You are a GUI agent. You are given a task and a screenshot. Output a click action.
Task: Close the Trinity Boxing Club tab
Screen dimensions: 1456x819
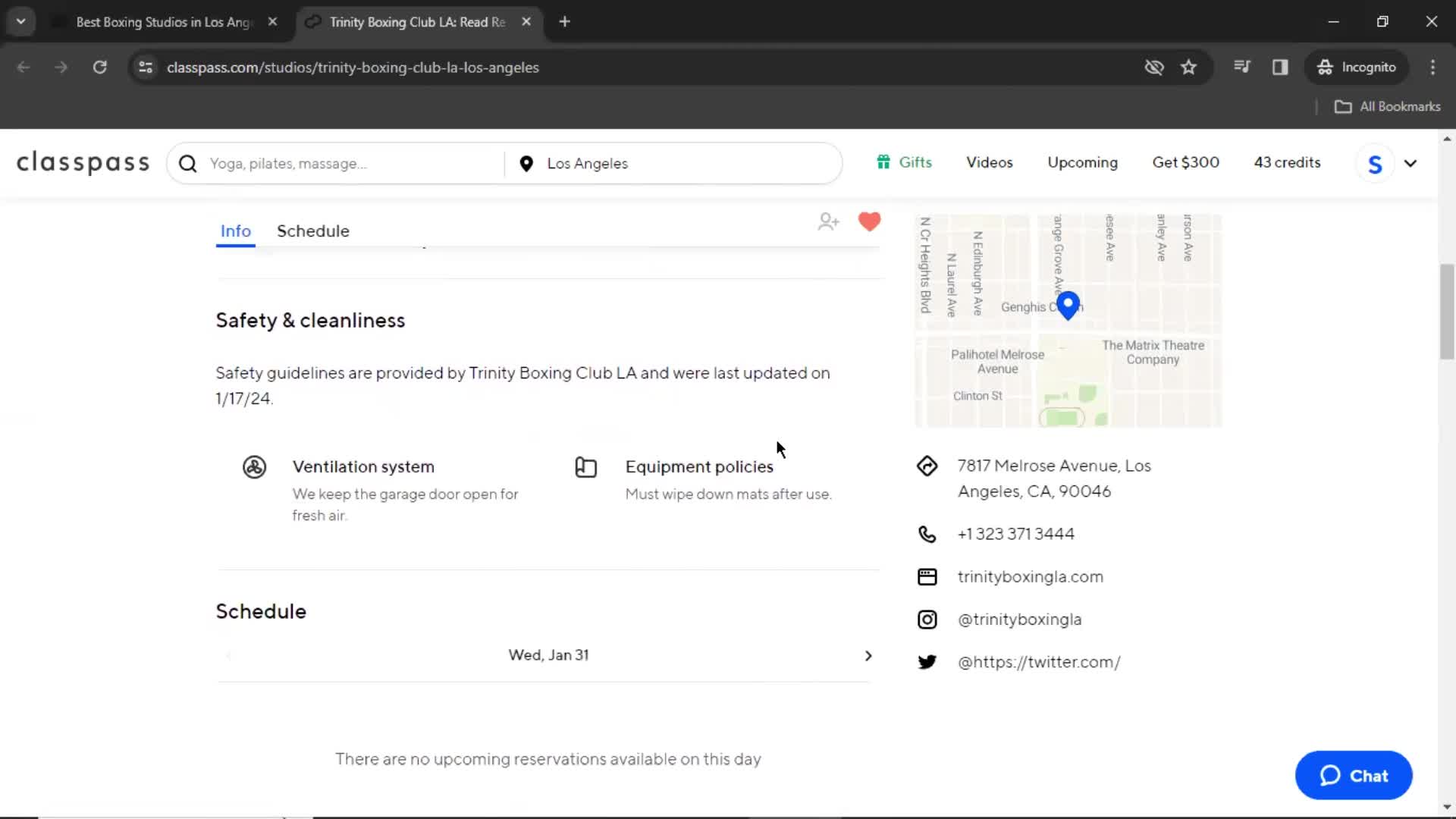[x=526, y=22]
